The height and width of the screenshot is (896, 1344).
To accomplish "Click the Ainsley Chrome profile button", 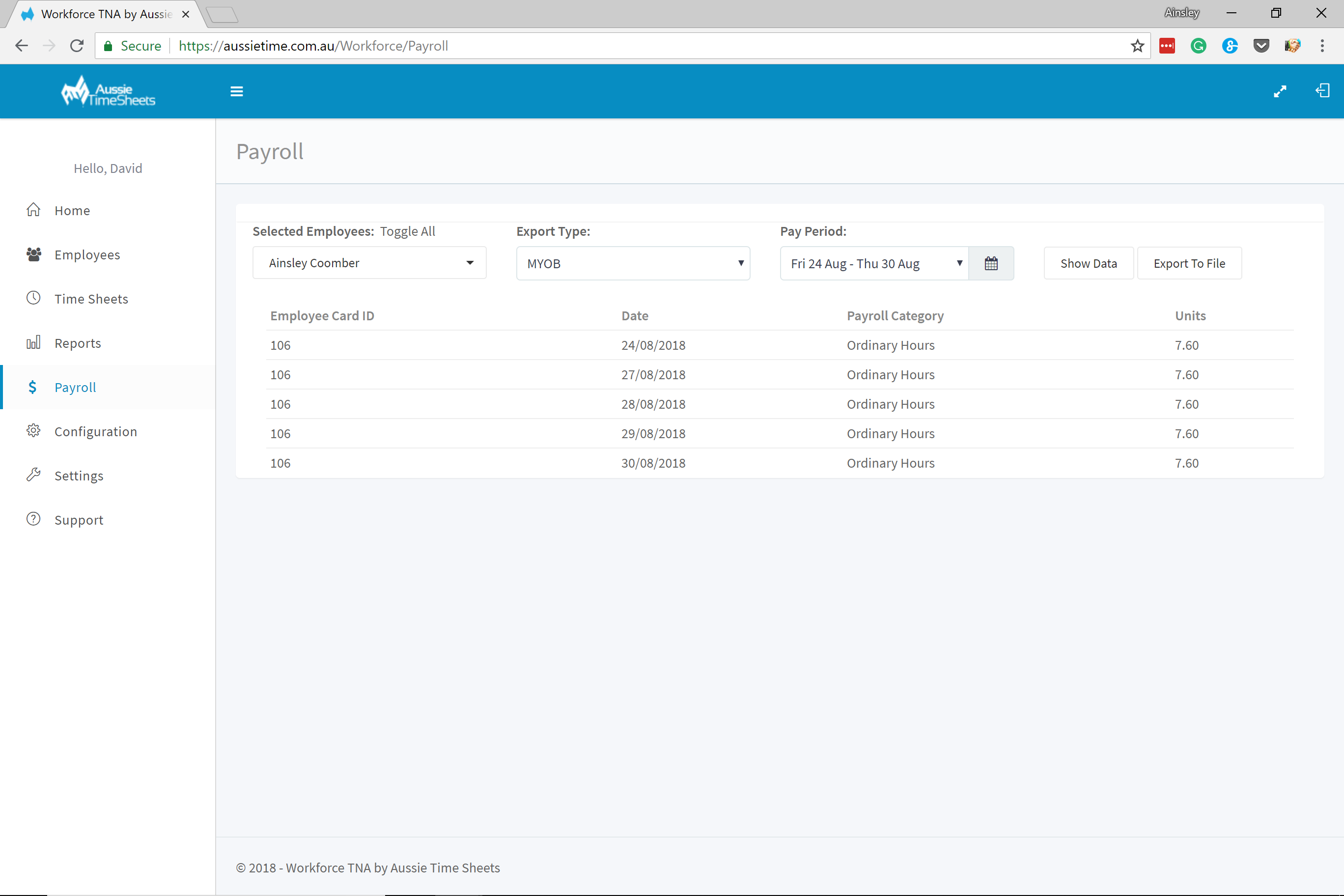I will point(1182,13).
